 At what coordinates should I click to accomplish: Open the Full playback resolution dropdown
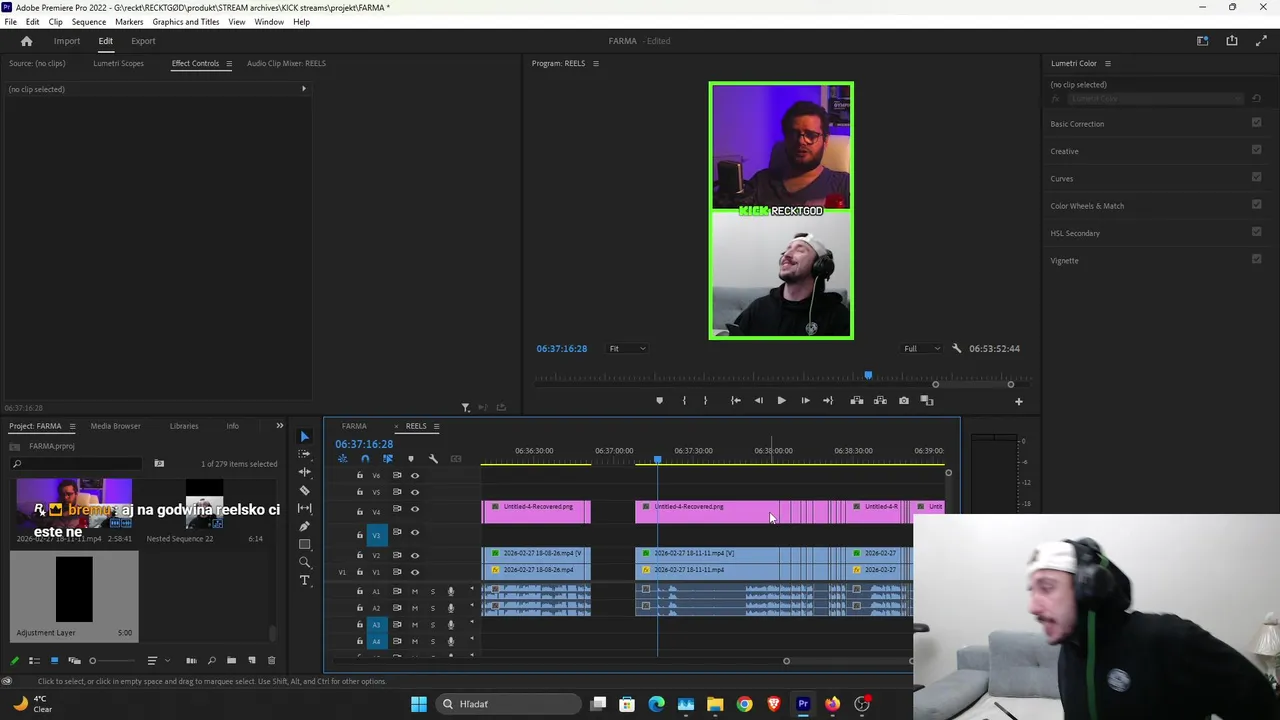(922, 349)
